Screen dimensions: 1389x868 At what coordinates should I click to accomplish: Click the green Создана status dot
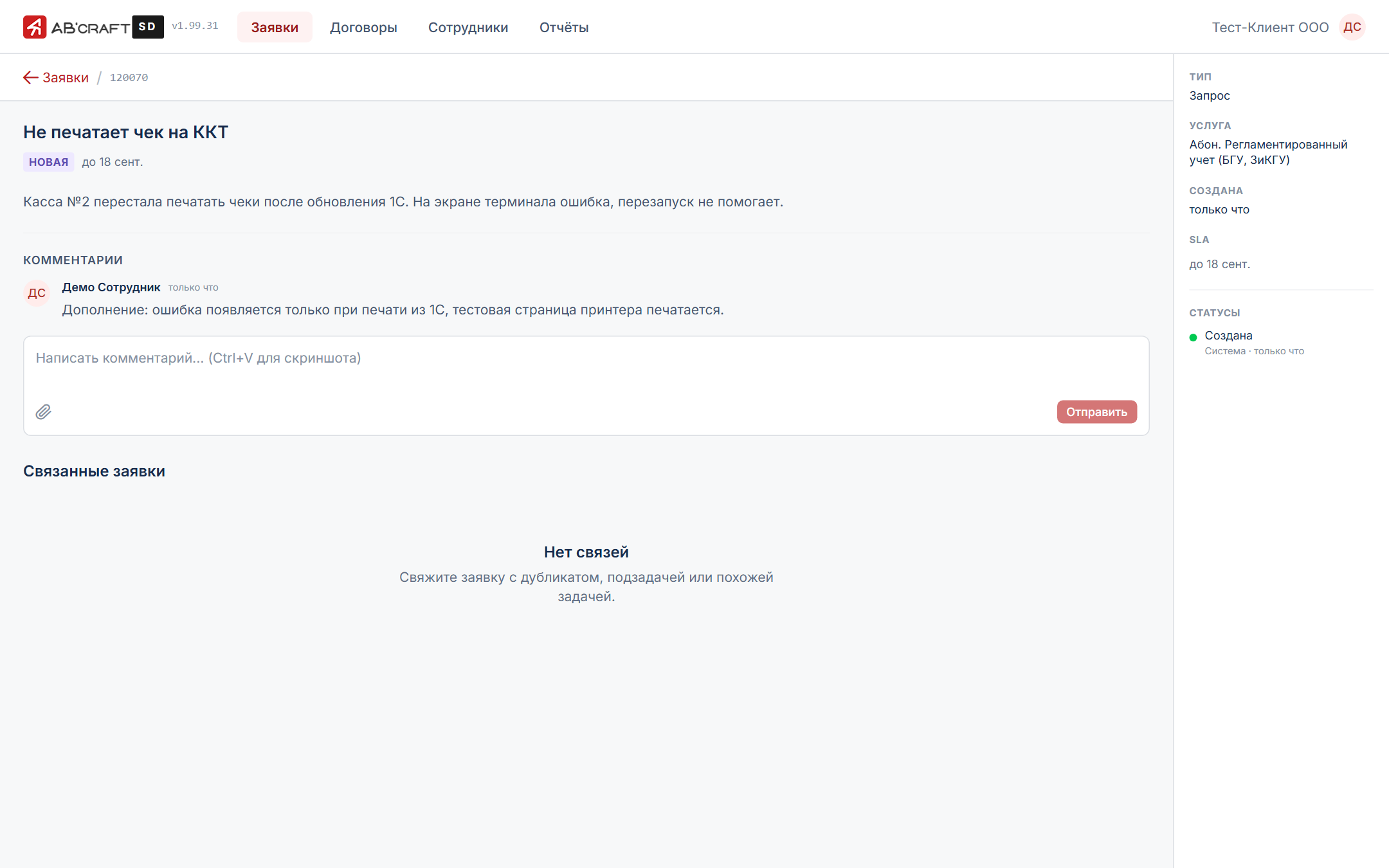[x=1194, y=337]
